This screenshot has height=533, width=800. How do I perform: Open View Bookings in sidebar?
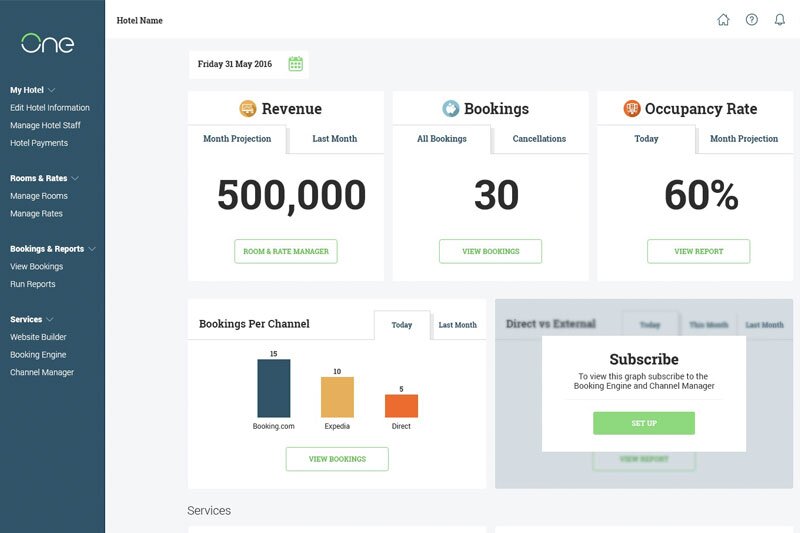click(x=37, y=266)
